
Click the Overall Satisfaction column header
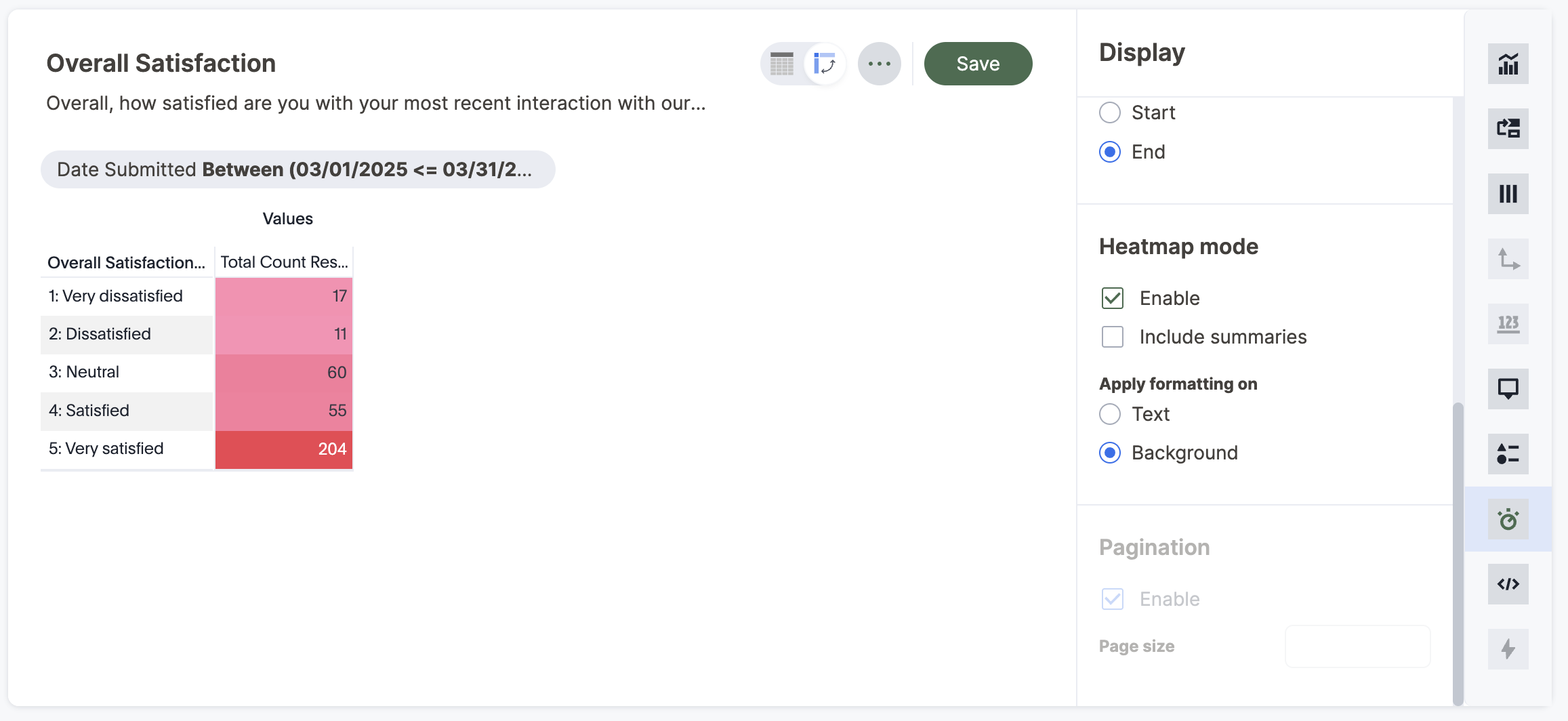(127, 262)
